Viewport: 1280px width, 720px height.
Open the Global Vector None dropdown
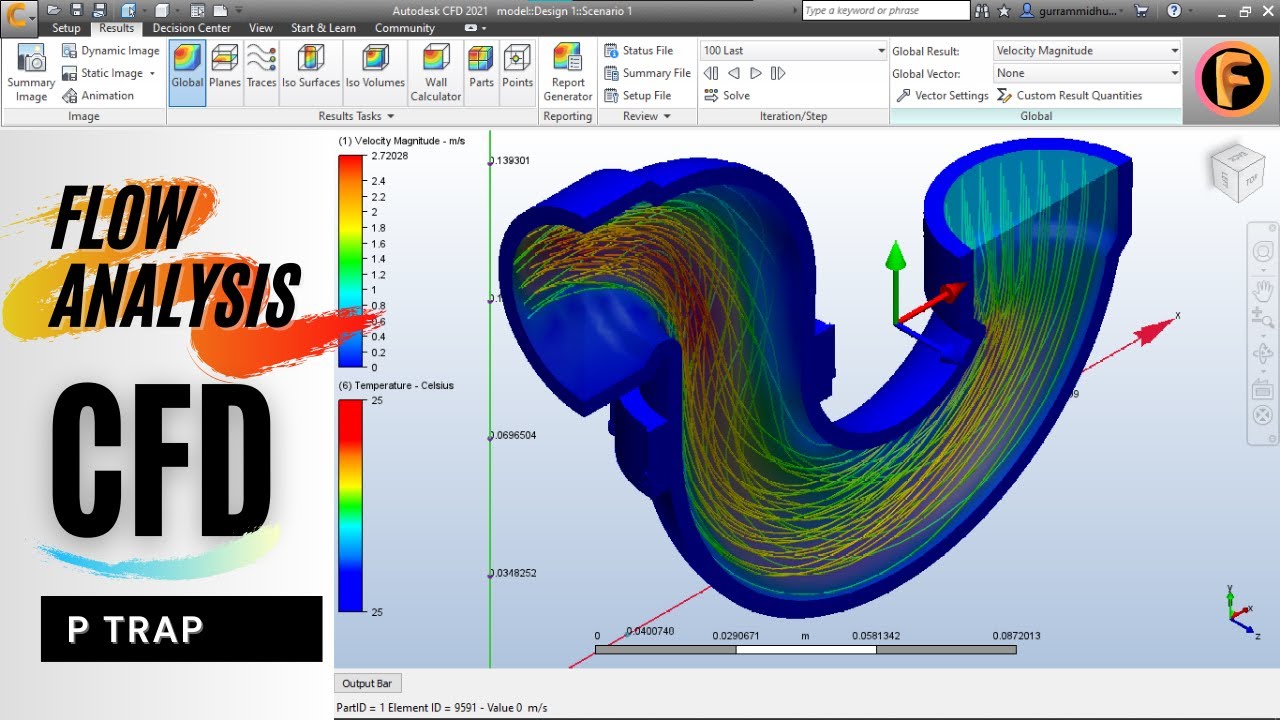click(x=1087, y=73)
